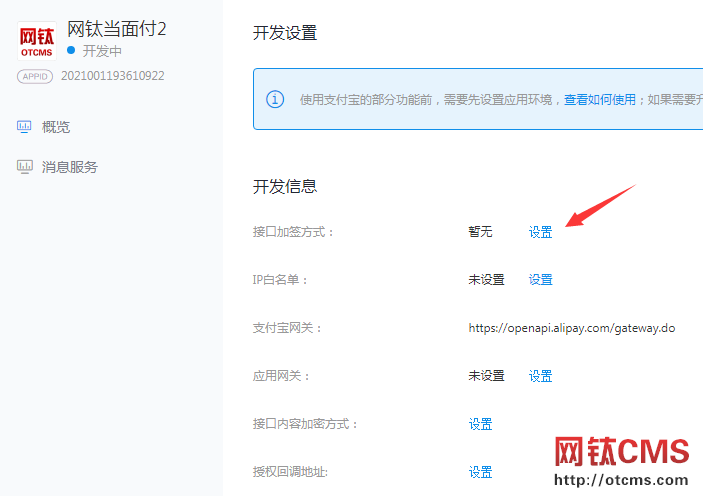Click the 开发设置 heading

[285, 33]
